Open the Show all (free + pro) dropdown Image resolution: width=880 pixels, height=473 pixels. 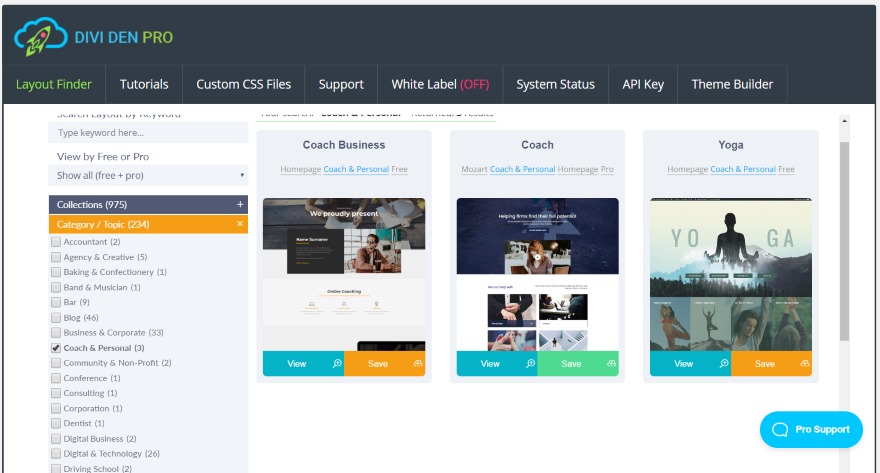tap(148, 176)
